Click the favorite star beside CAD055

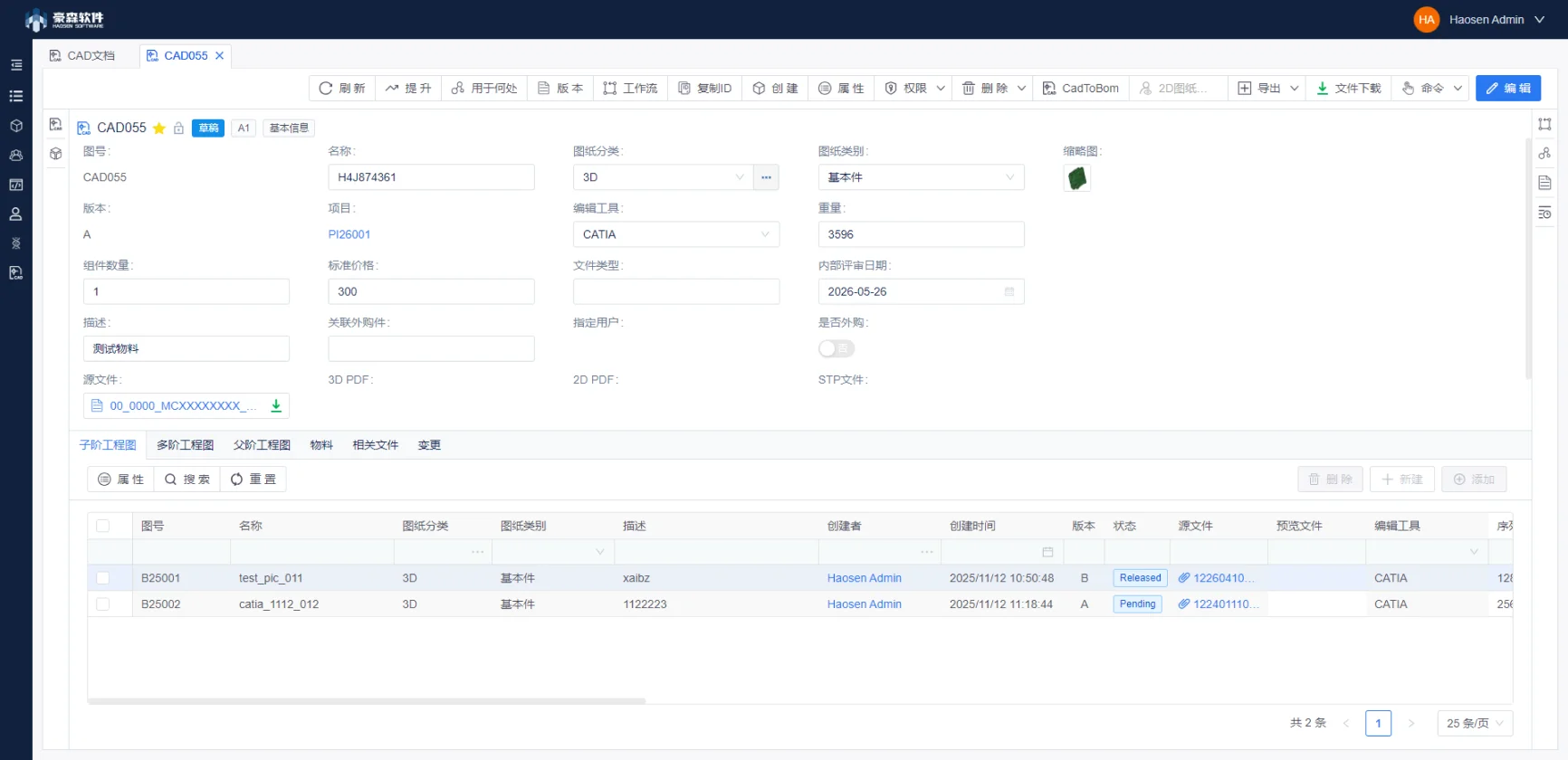pyautogui.click(x=159, y=128)
